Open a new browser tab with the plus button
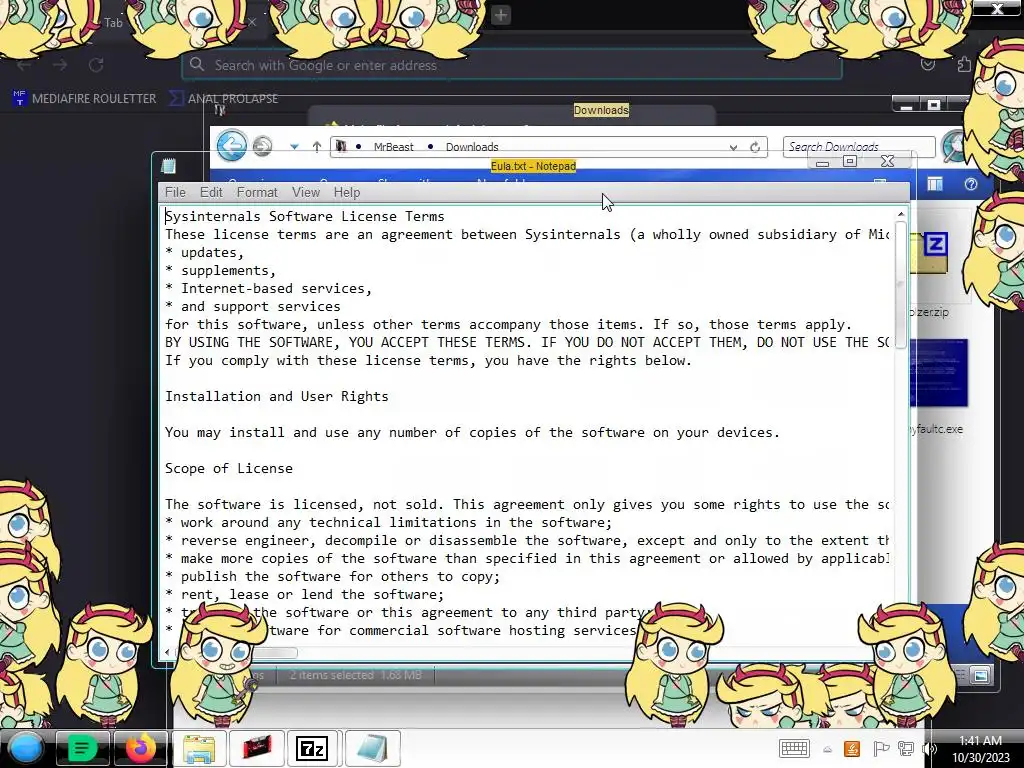Image resolution: width=1024 pixels, height=768 pixels. coord(500,15)
